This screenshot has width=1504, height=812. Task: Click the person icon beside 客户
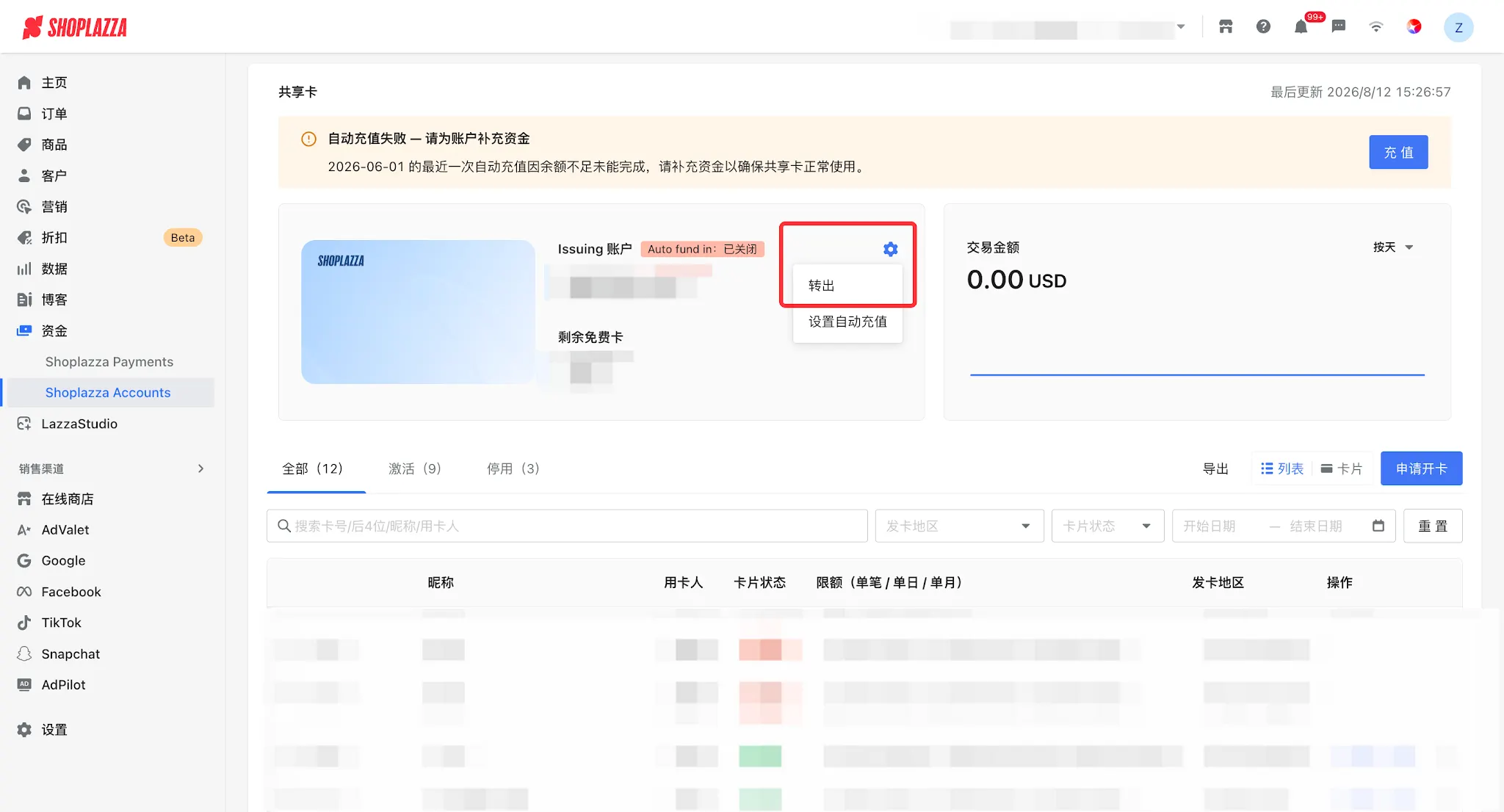[x=24, y=175]
